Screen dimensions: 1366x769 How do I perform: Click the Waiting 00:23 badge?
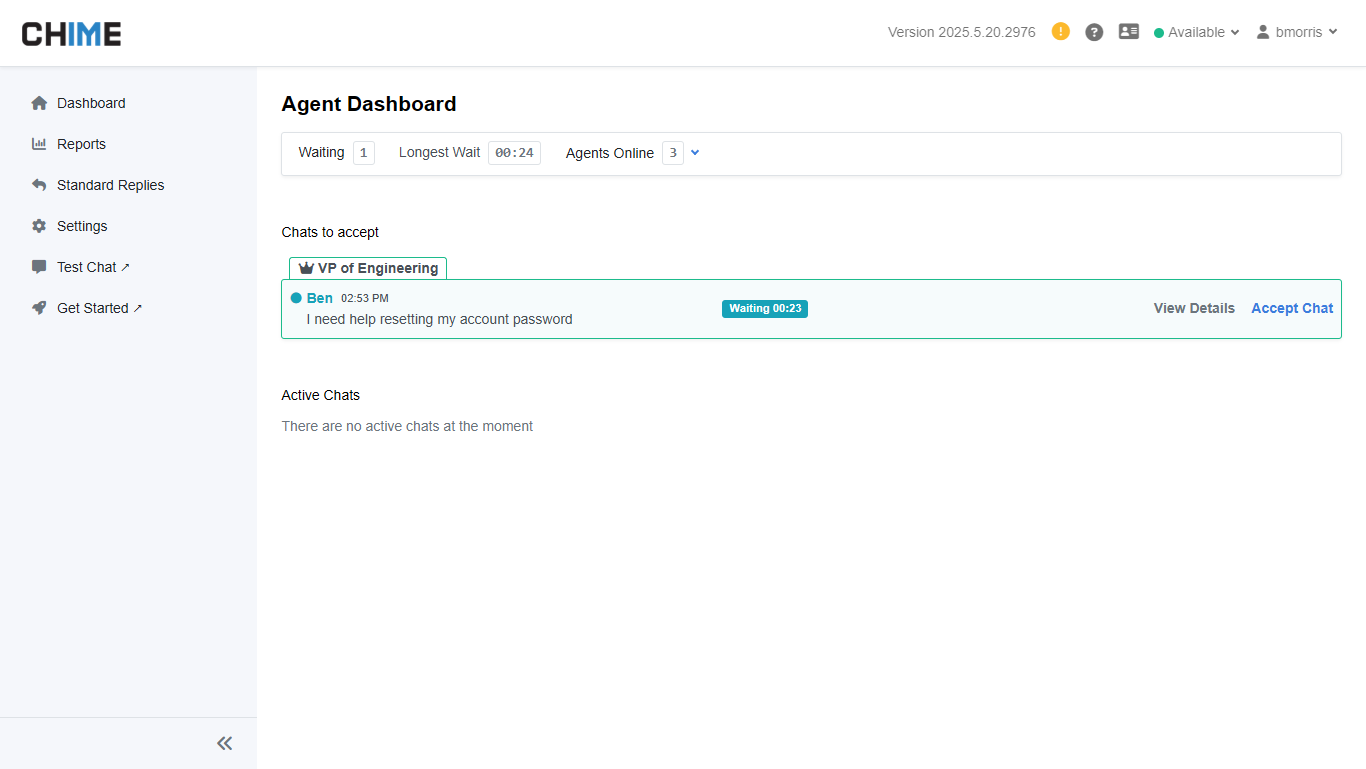pyautogui.click(x=765, y=308)
